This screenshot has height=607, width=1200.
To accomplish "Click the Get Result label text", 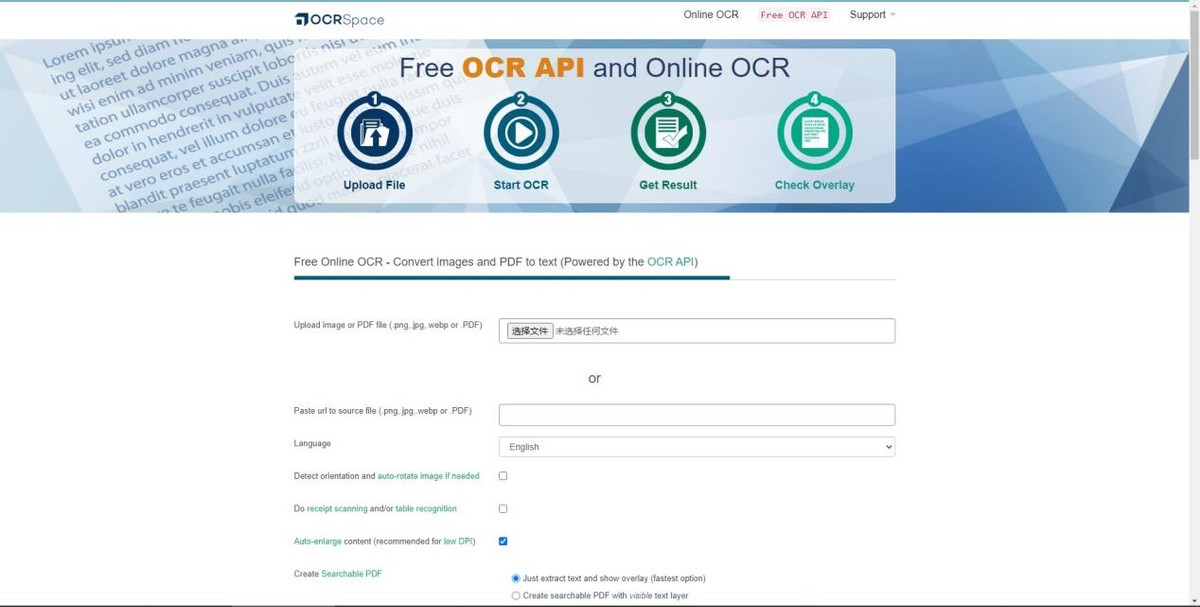I will [x=668, y=185].
